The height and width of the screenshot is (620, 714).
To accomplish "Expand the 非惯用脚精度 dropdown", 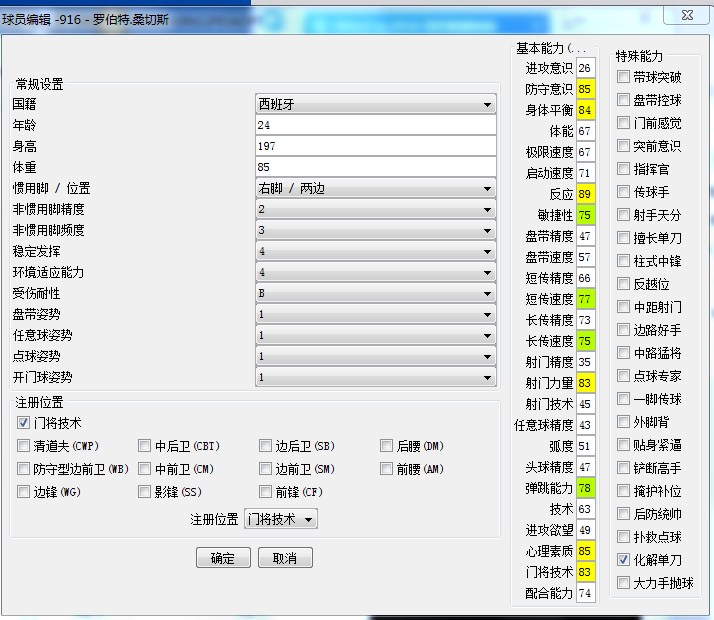I will pos(376,209).
